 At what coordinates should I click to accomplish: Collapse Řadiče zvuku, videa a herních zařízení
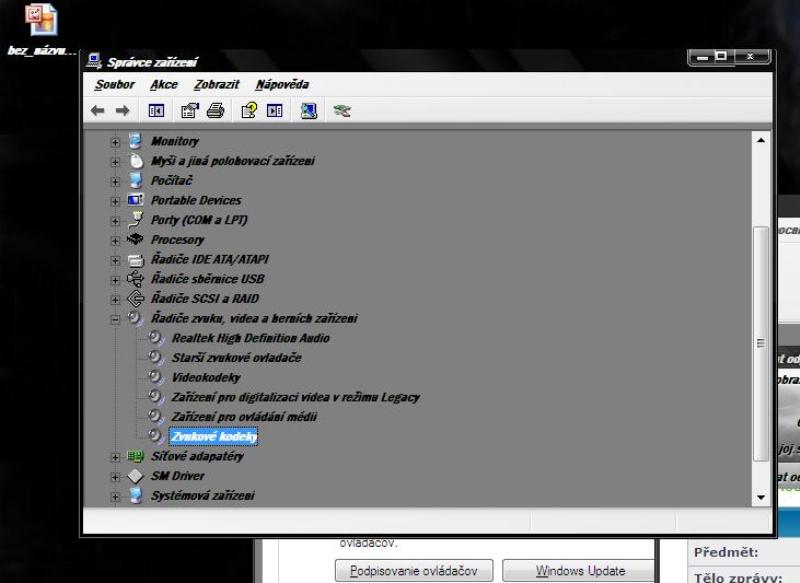click(115, 320)
